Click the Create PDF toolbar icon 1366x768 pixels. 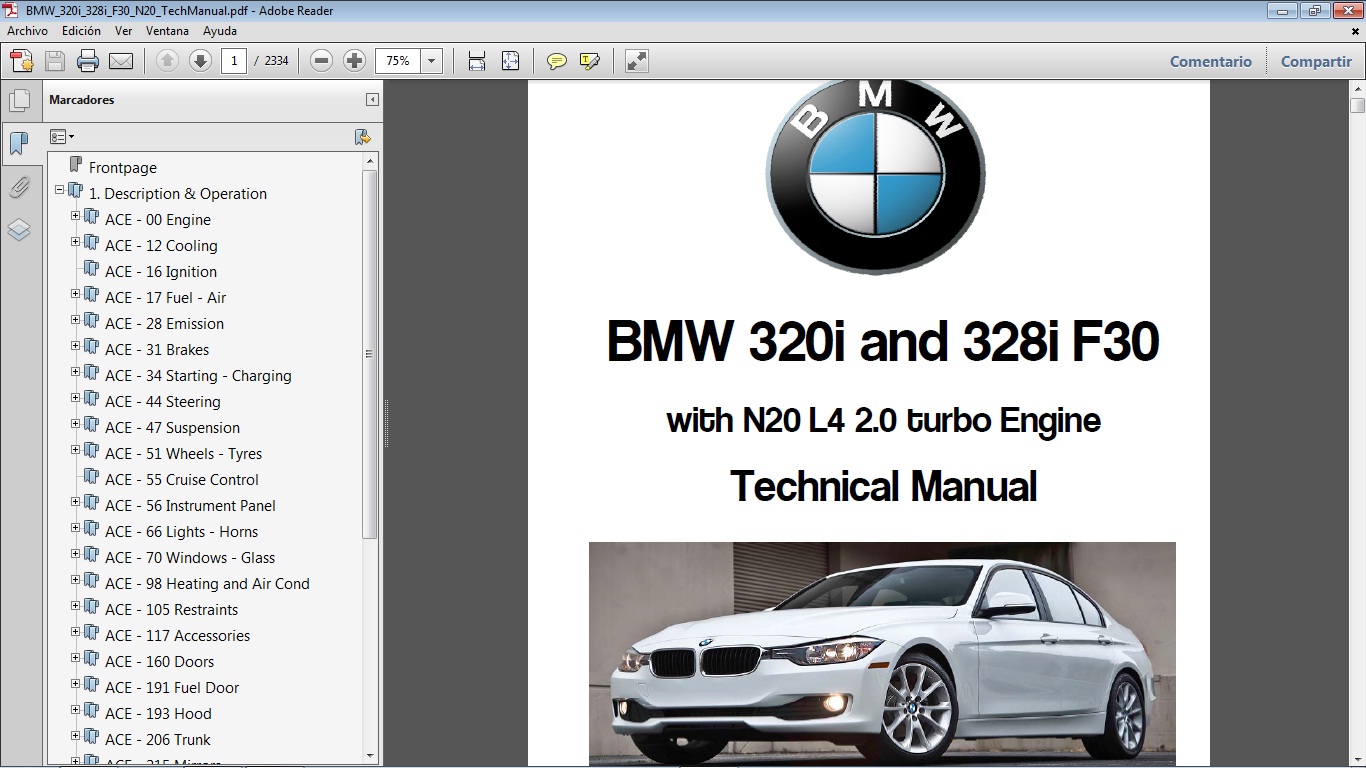click(22, 61)
